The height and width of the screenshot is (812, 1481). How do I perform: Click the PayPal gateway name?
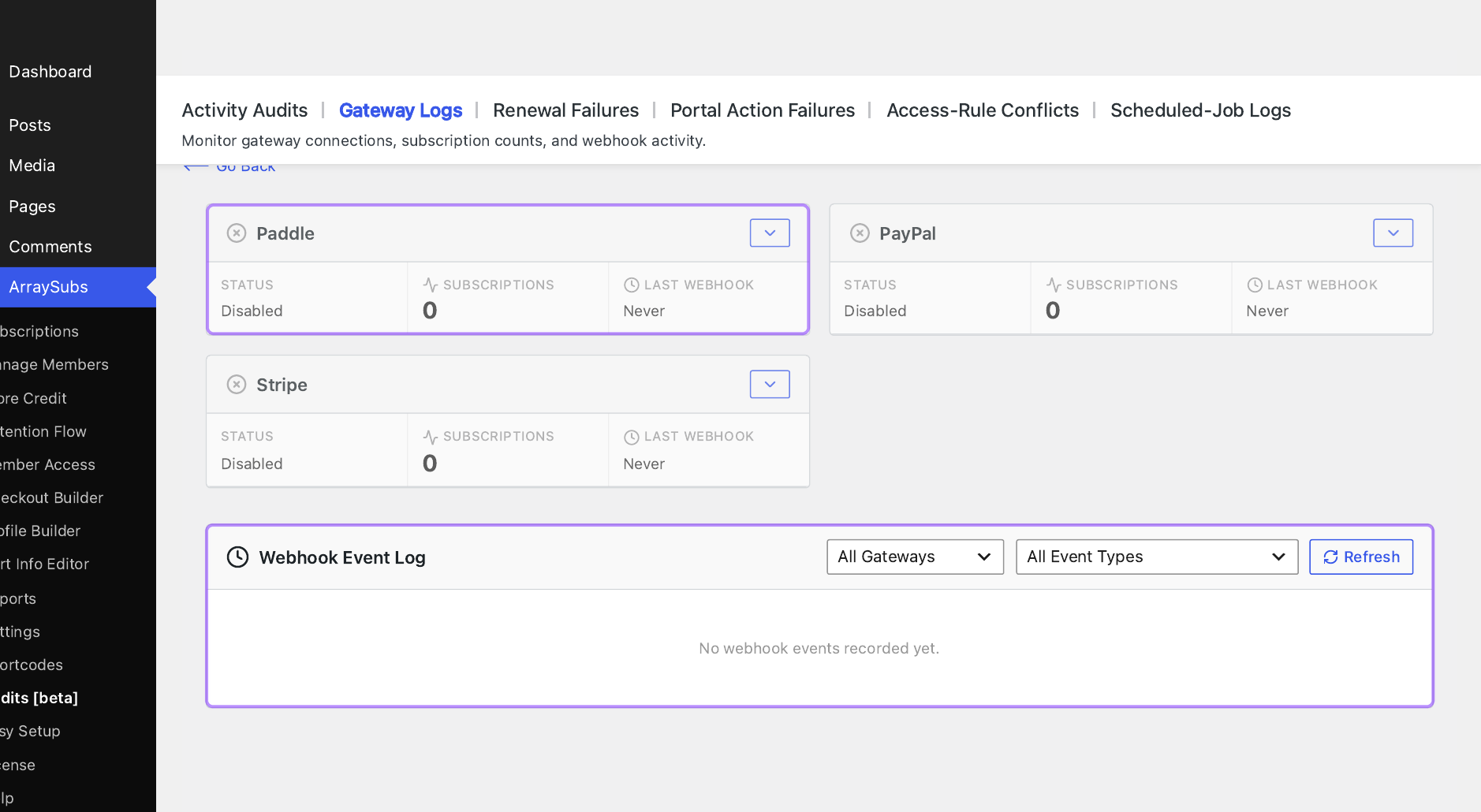(908, 233)
